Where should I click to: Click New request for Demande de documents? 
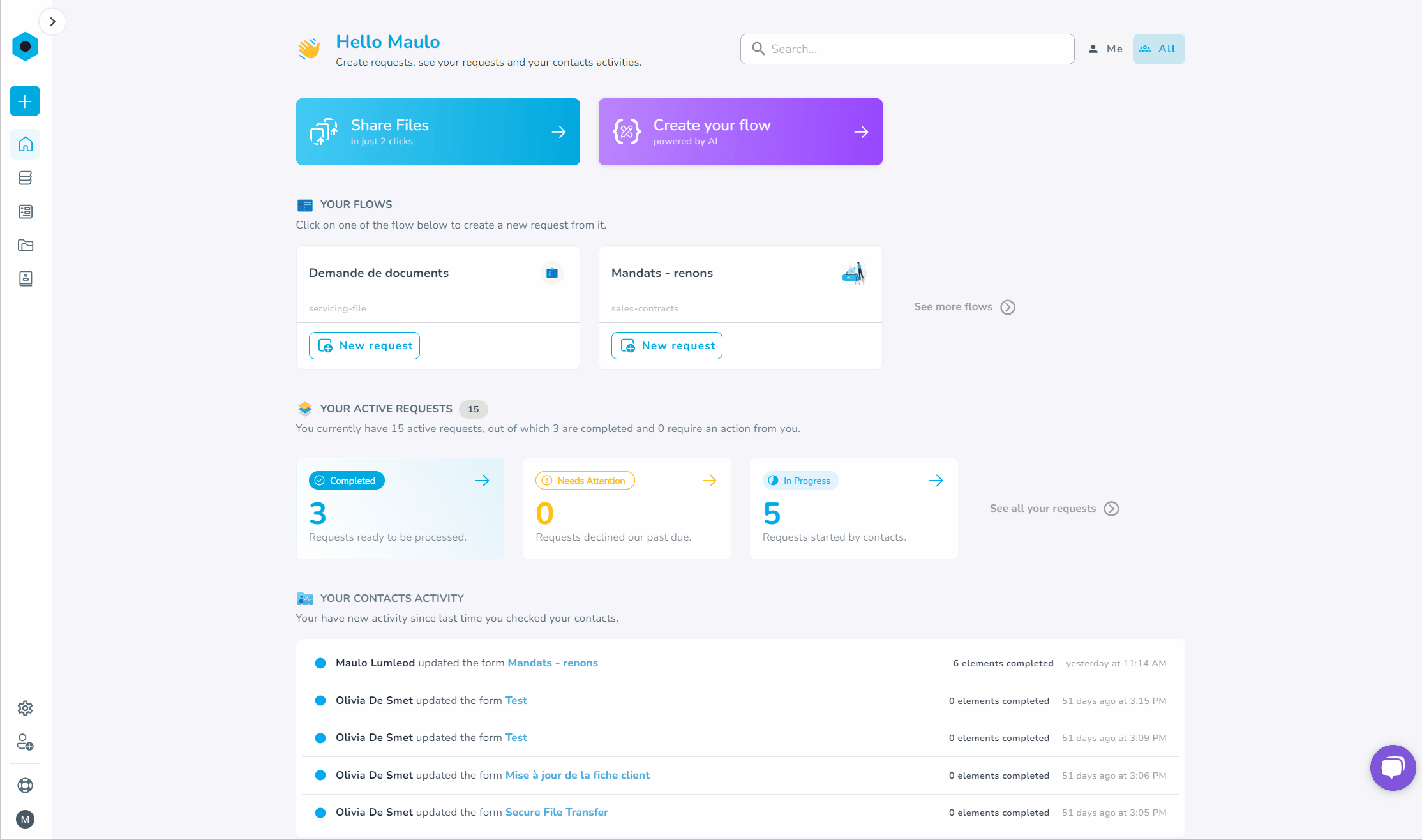[x=365, y=346]
